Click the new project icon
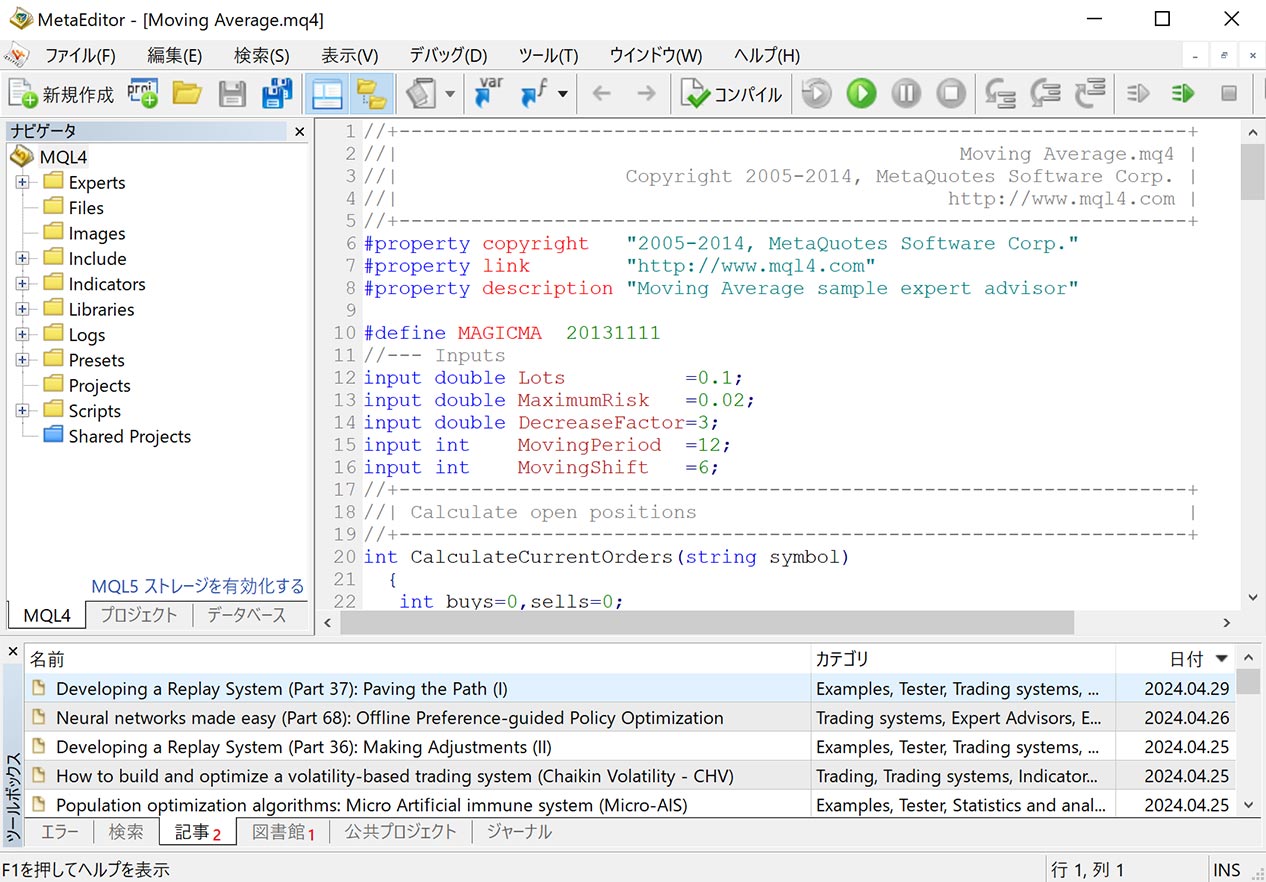 coord(143,94)
